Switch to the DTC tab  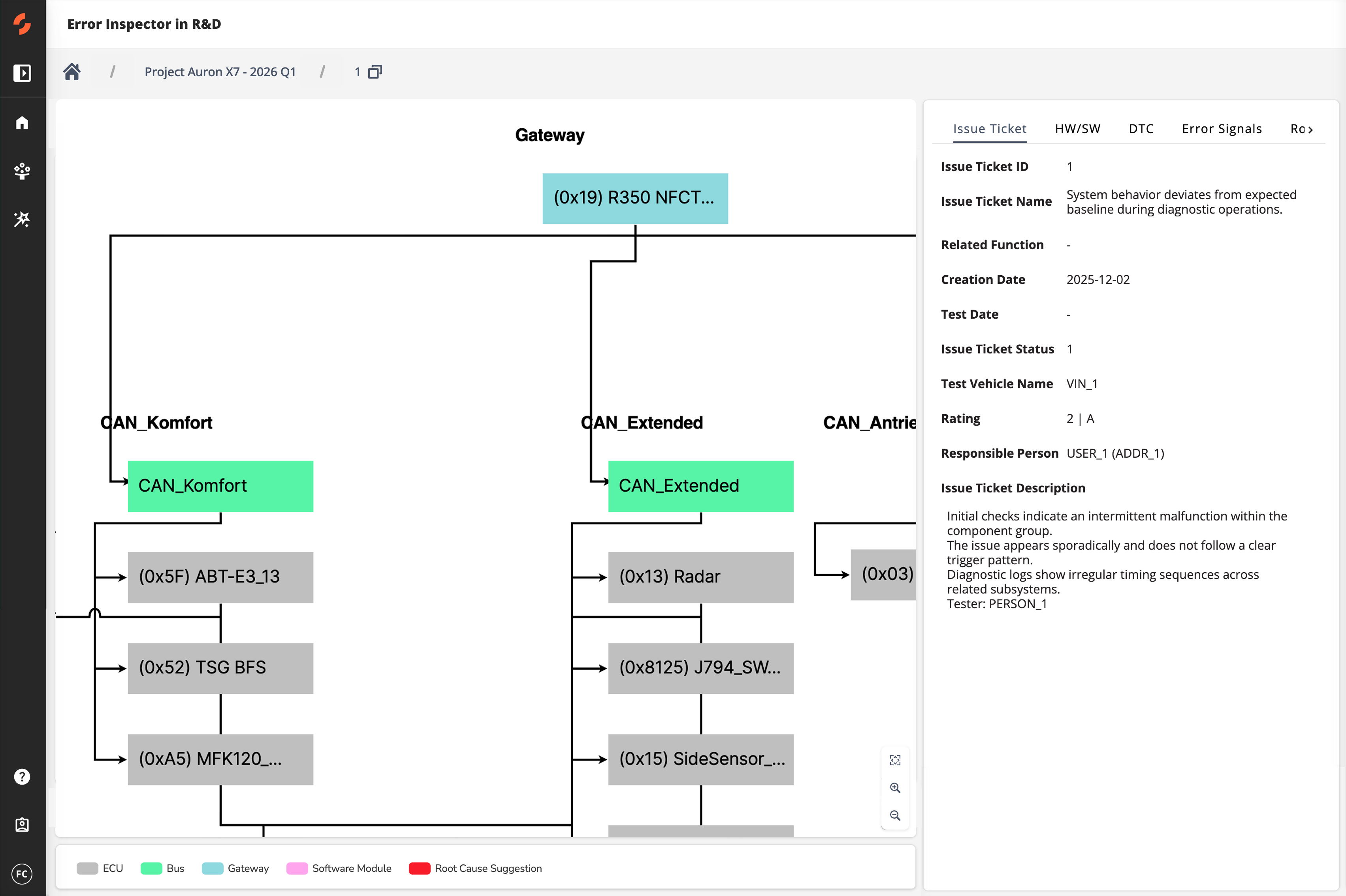click(x=1141, y=129)
